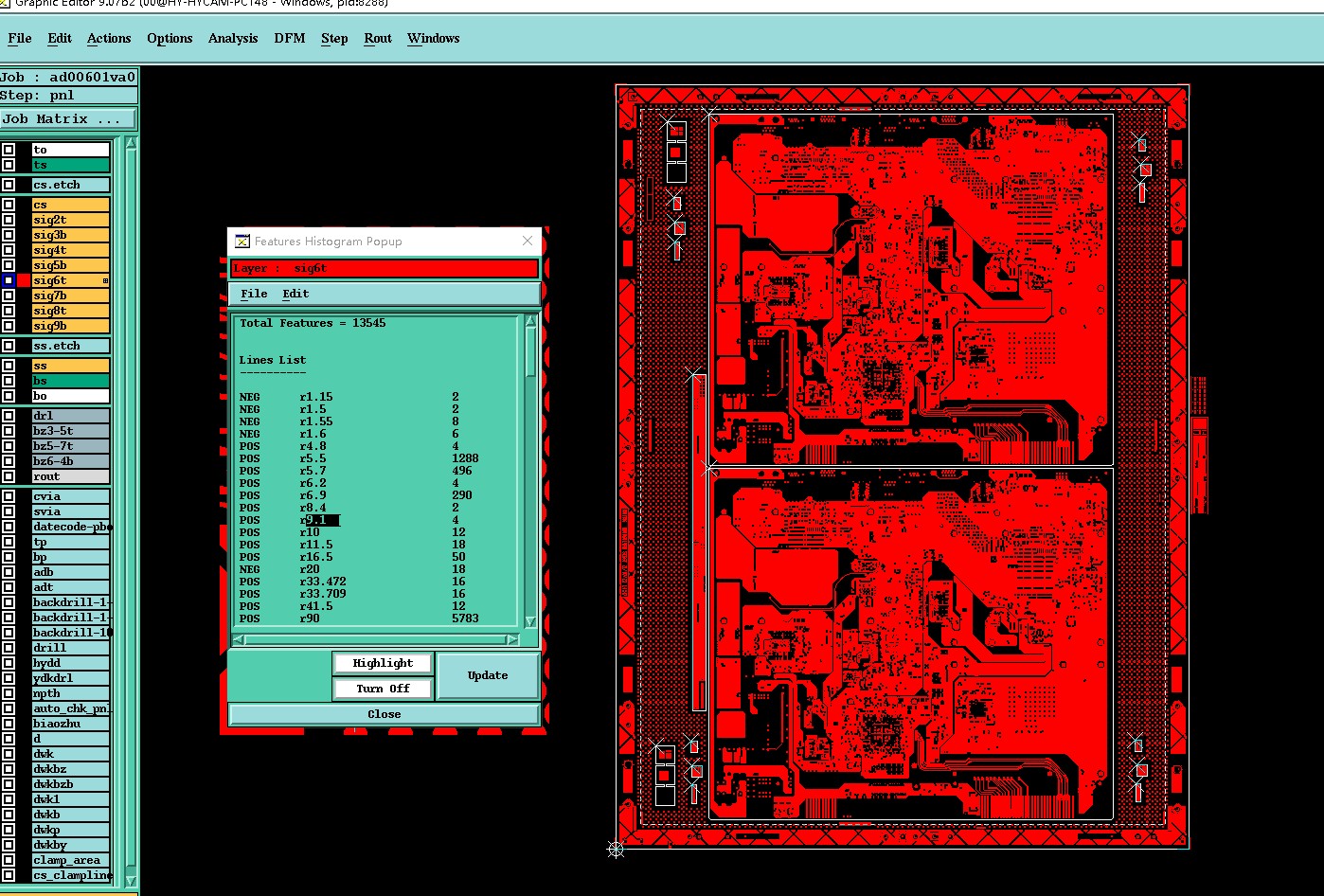Toggle the clamp_area layer checkbox

pyautogui.click(x=9, y=860)
